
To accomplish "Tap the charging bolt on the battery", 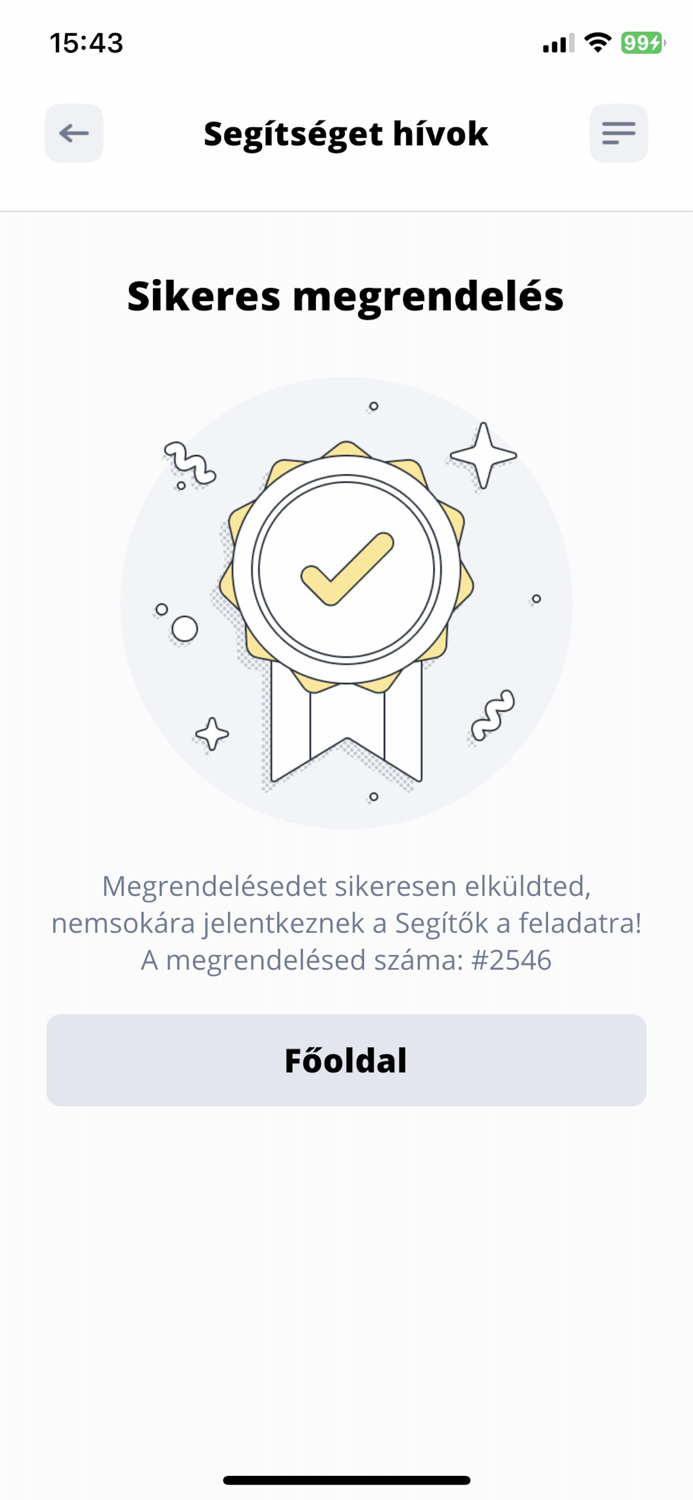I will pos(655,43).
